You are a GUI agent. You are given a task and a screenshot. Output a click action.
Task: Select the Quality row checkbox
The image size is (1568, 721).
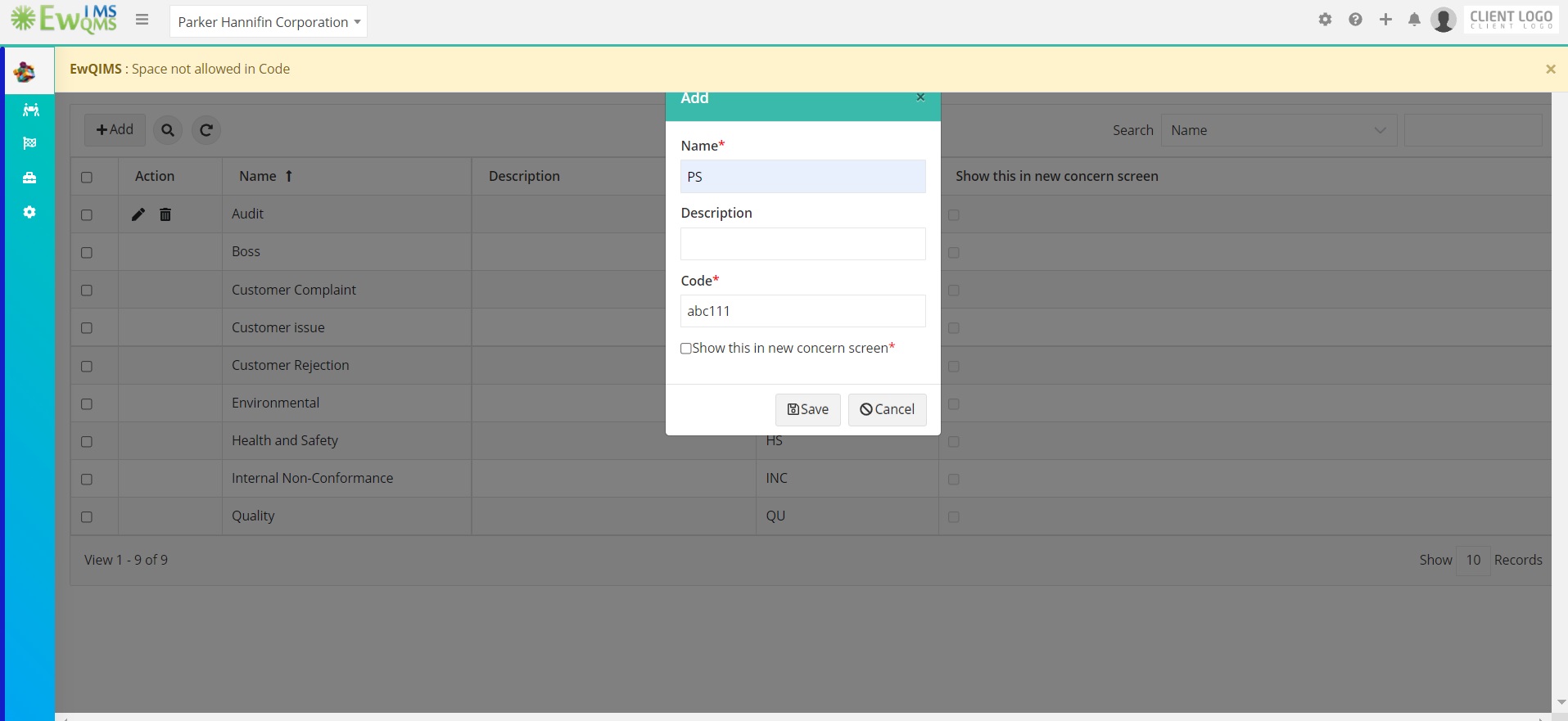(x=87, y=516)
